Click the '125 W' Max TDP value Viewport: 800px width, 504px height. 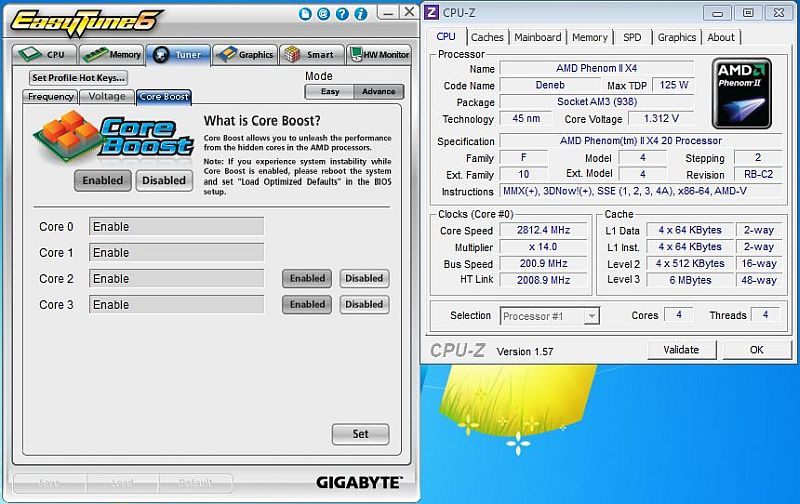pos(673,85)
